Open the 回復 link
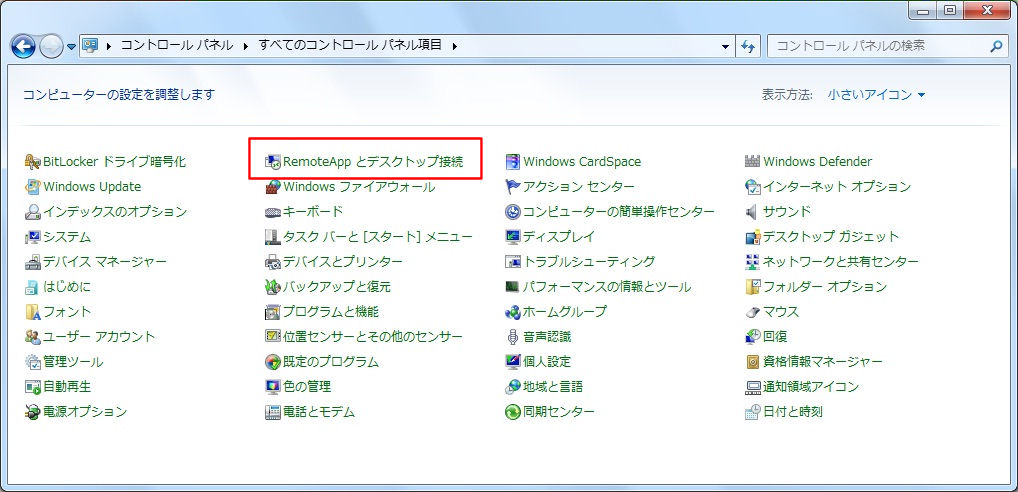The image size is (1018, 492). pos(775,337)
